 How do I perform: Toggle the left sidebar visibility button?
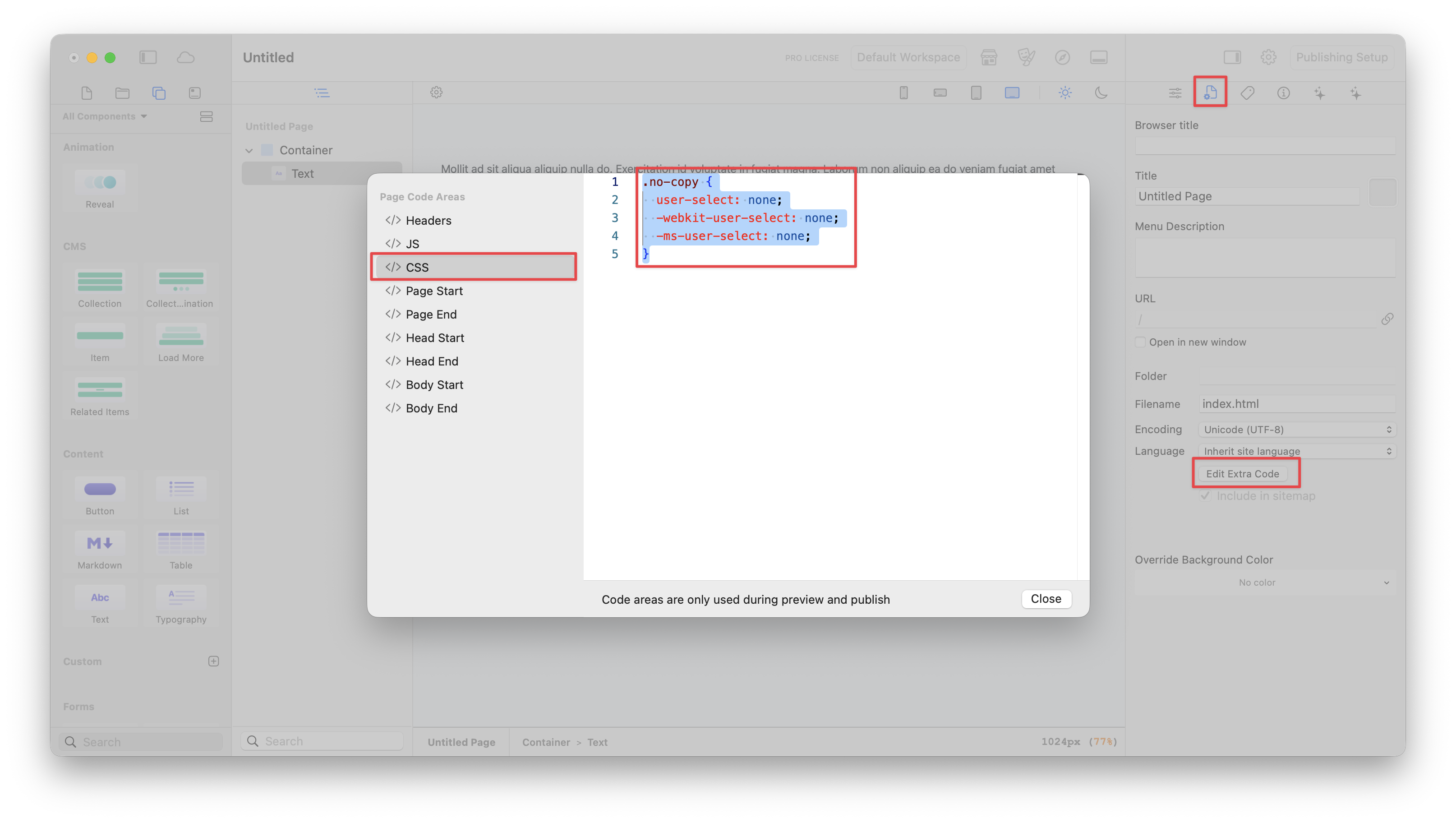pyautogui.click(x=148, y=58)
